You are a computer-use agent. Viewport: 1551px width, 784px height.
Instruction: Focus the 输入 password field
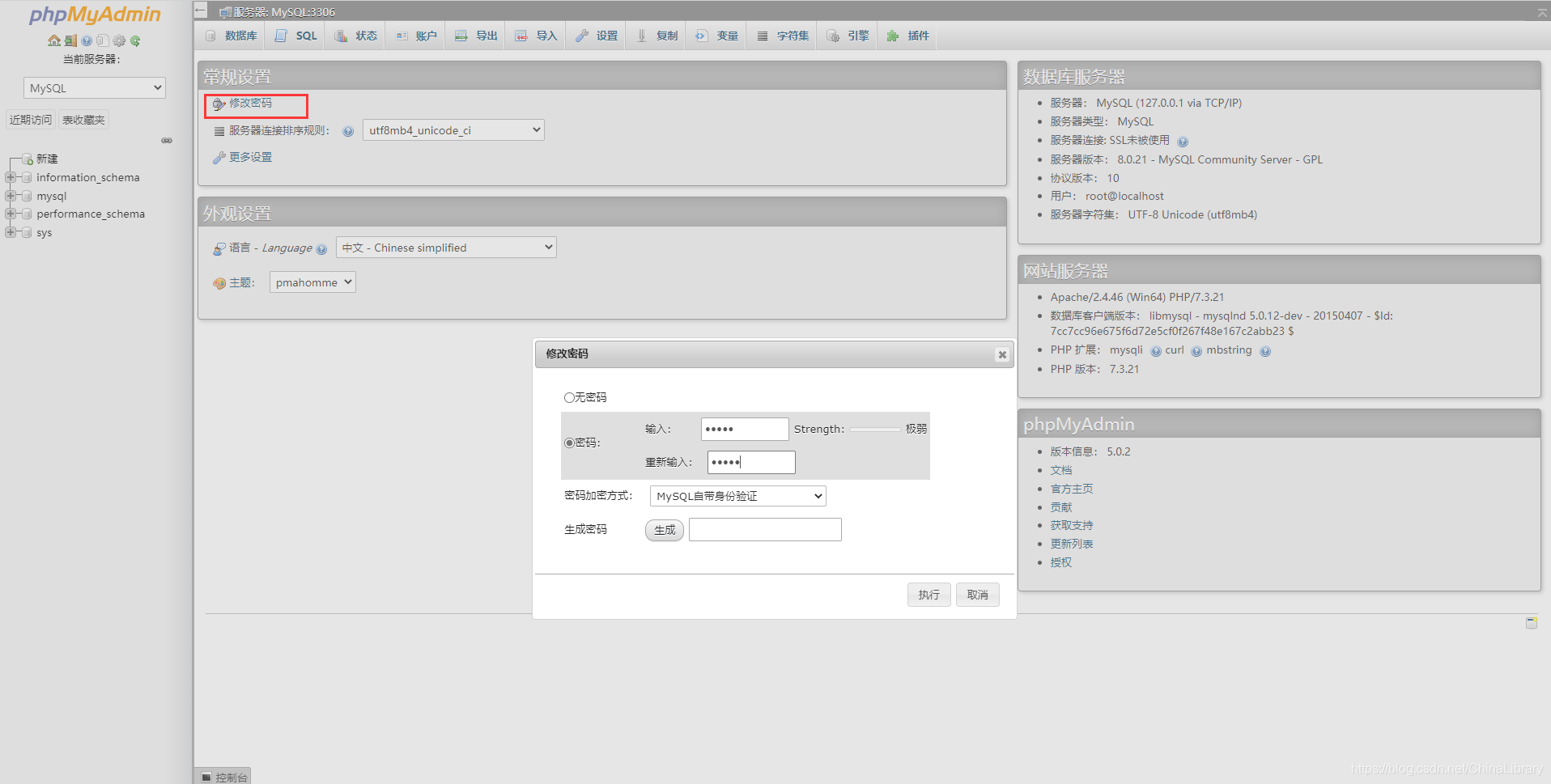coord(745,429)
